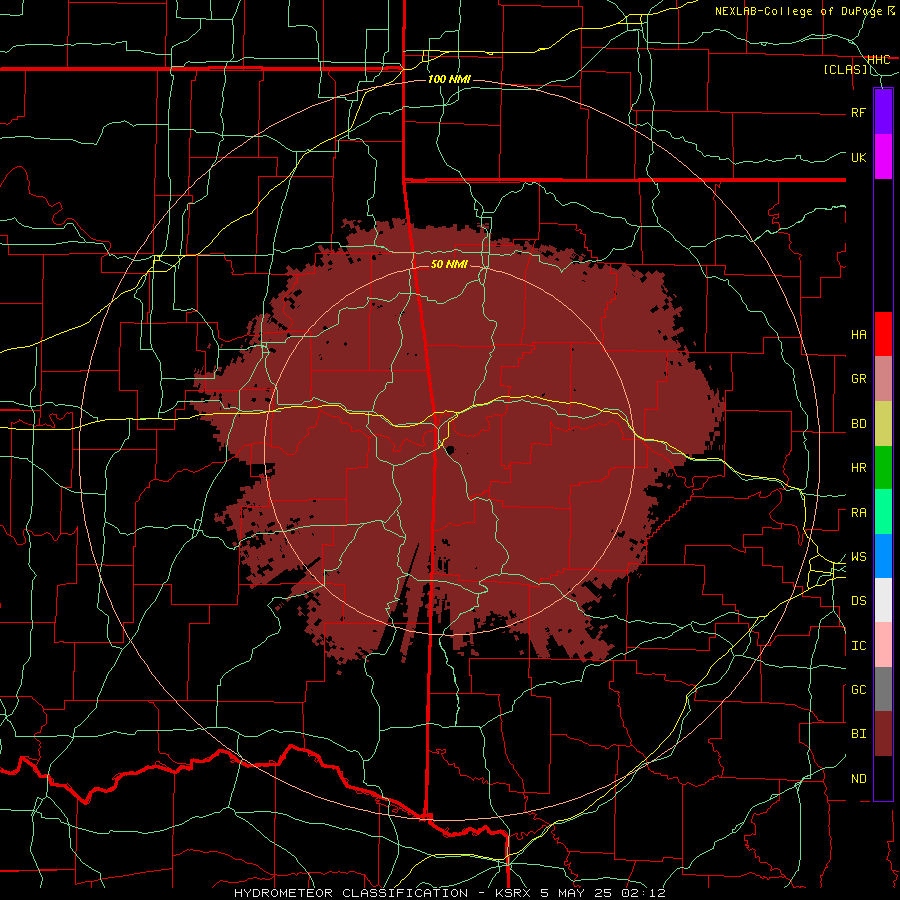Click the BI legend label
This screenshot has width=900, height=900.
[858, 734]
